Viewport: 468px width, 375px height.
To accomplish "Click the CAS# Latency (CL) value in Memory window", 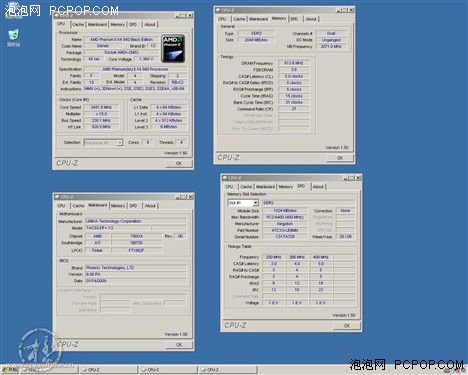I will point(294,76).
